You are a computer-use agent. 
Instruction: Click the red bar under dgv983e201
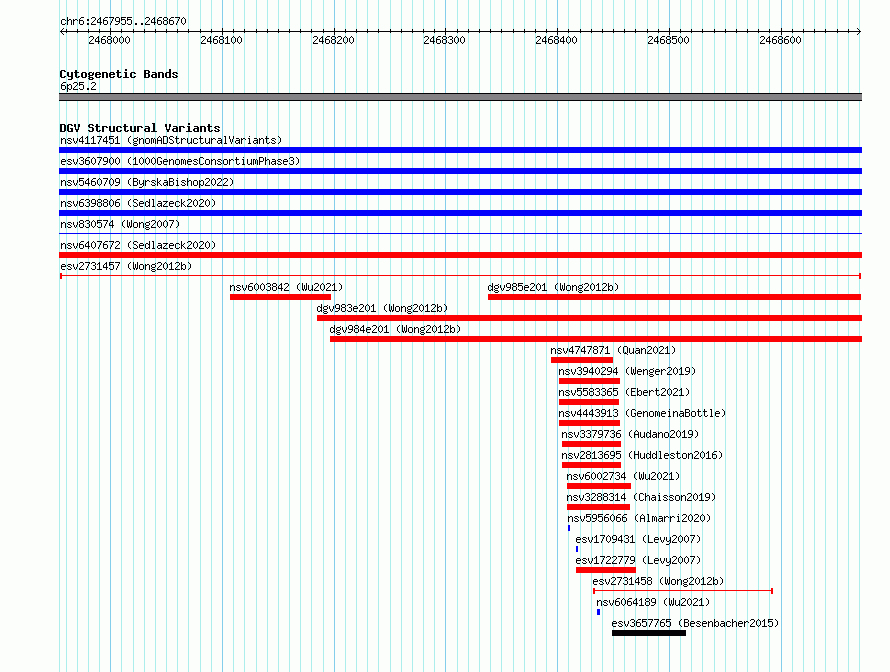(x=589, y=318)
